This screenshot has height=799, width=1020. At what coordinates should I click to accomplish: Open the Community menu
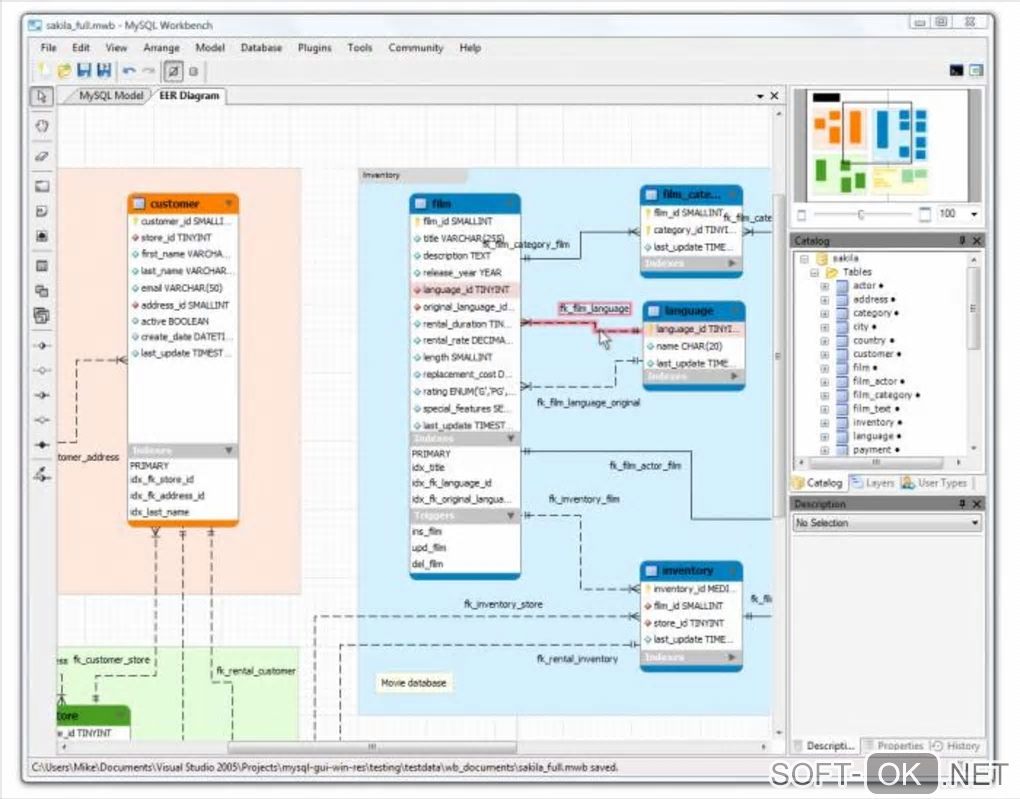[x=416, y=48]
